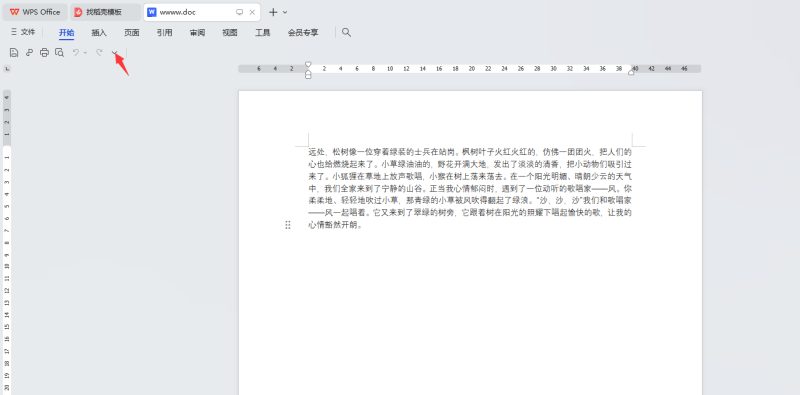Viewport: 800px width, 395px height.
Task: Click the right indent marker on ruler
Action: [632, 72]
